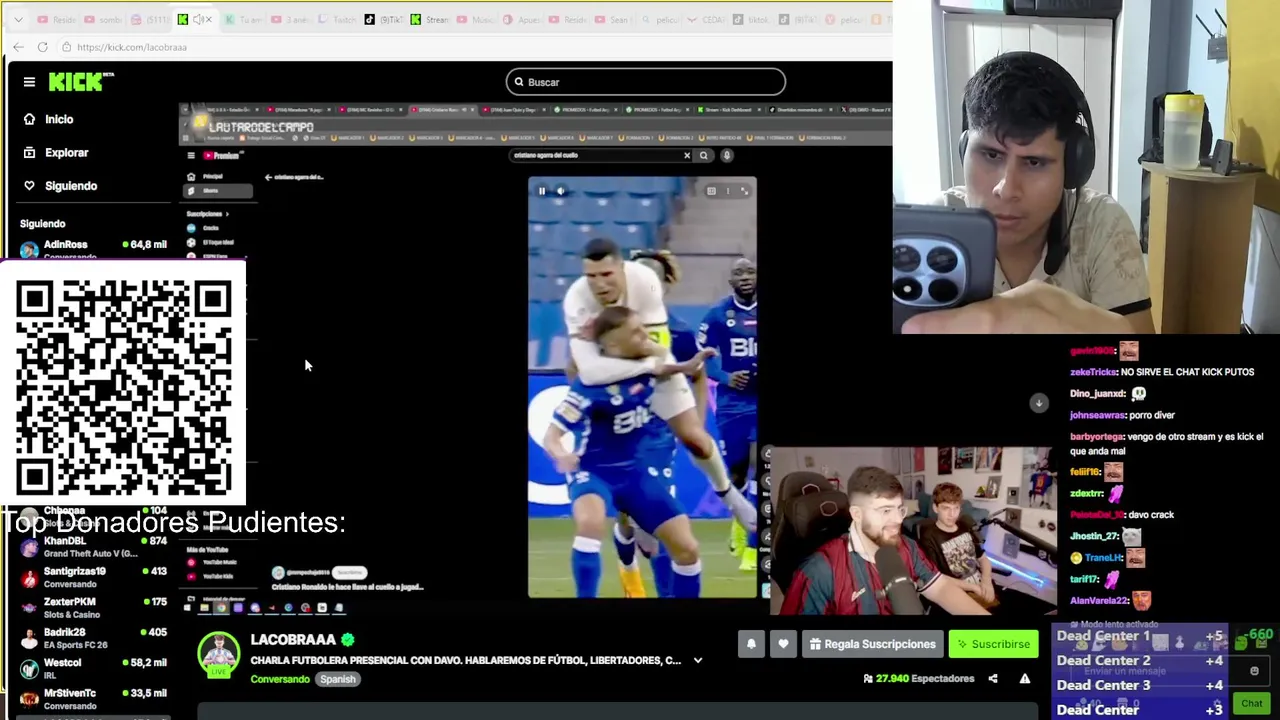Open ZexterPKM channel in sidebar
Viewport: 1280px width, 720px height.
click(x=92, y=608)
